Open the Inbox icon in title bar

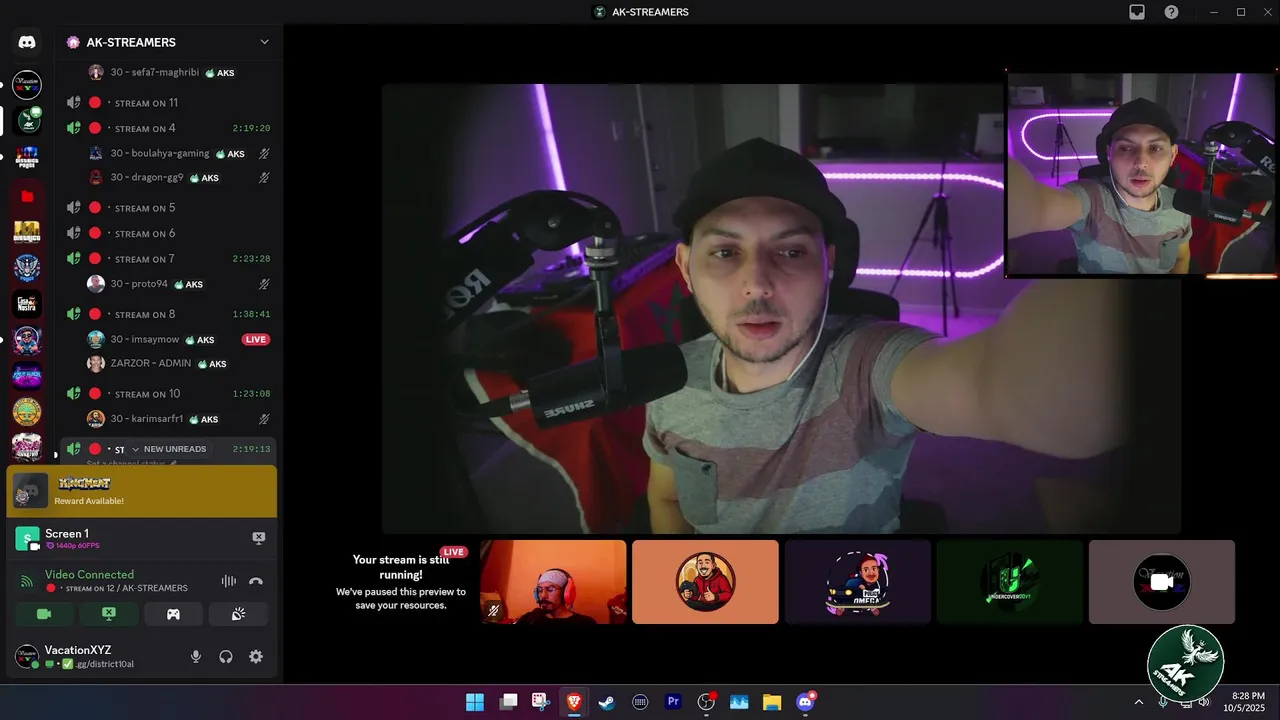(x=1137, y=12)
